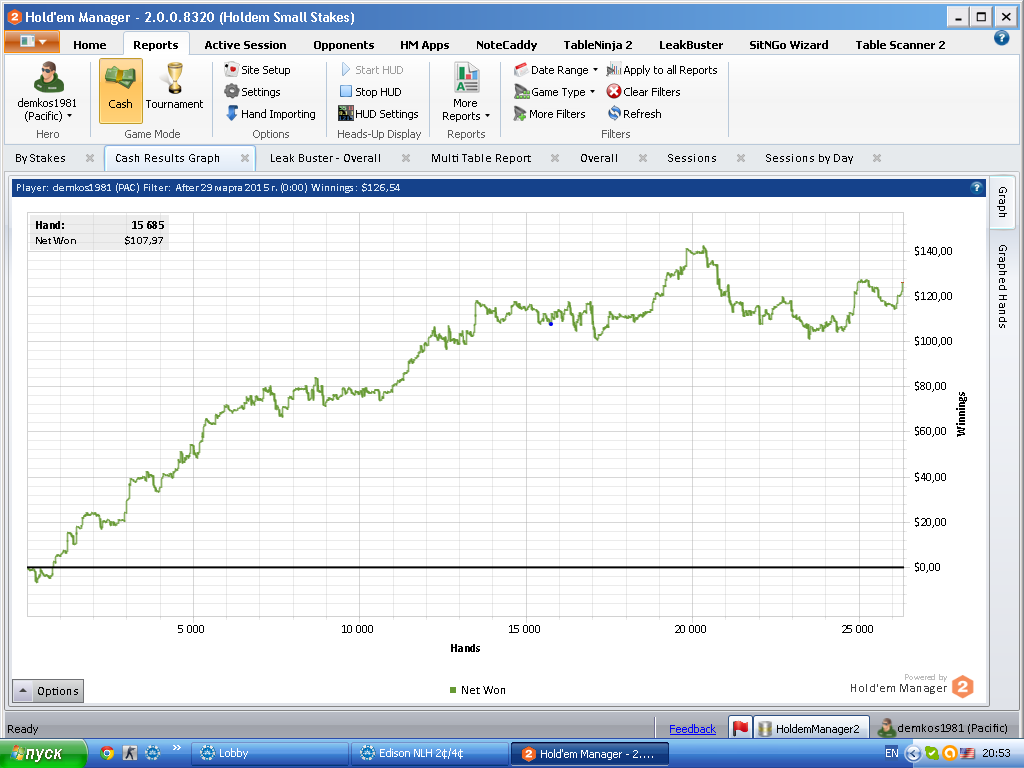Screen dimensions: 1024x768
Task: Switch to the Home ribbon tab
Action: click(89, 44)
